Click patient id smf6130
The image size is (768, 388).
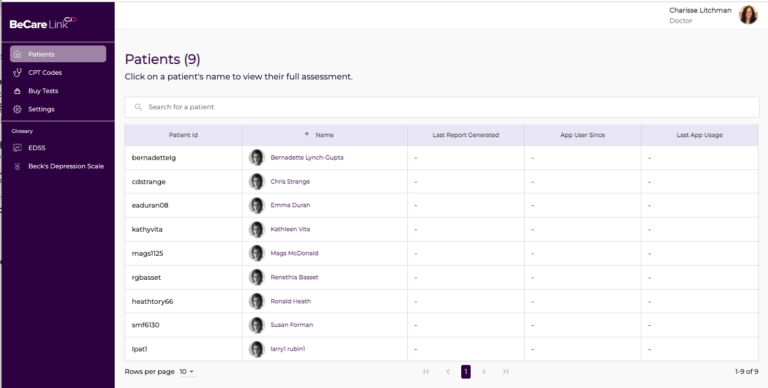point(145,325)
